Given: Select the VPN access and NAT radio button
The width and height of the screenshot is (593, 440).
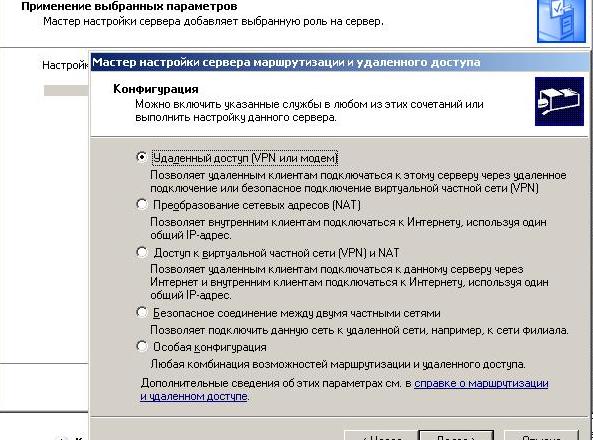Looking at the screenshot, I should coord(142,252).
